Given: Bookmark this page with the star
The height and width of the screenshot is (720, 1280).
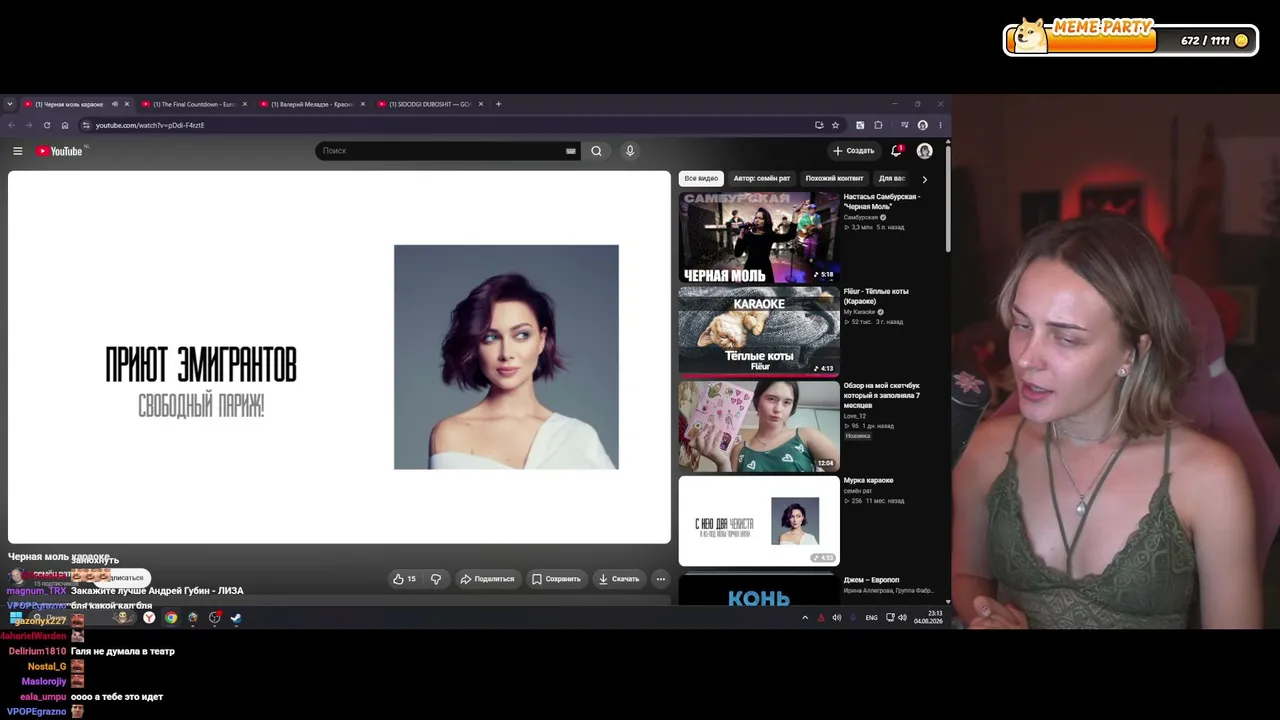Looking at the screenshot, I should point(836,125).
